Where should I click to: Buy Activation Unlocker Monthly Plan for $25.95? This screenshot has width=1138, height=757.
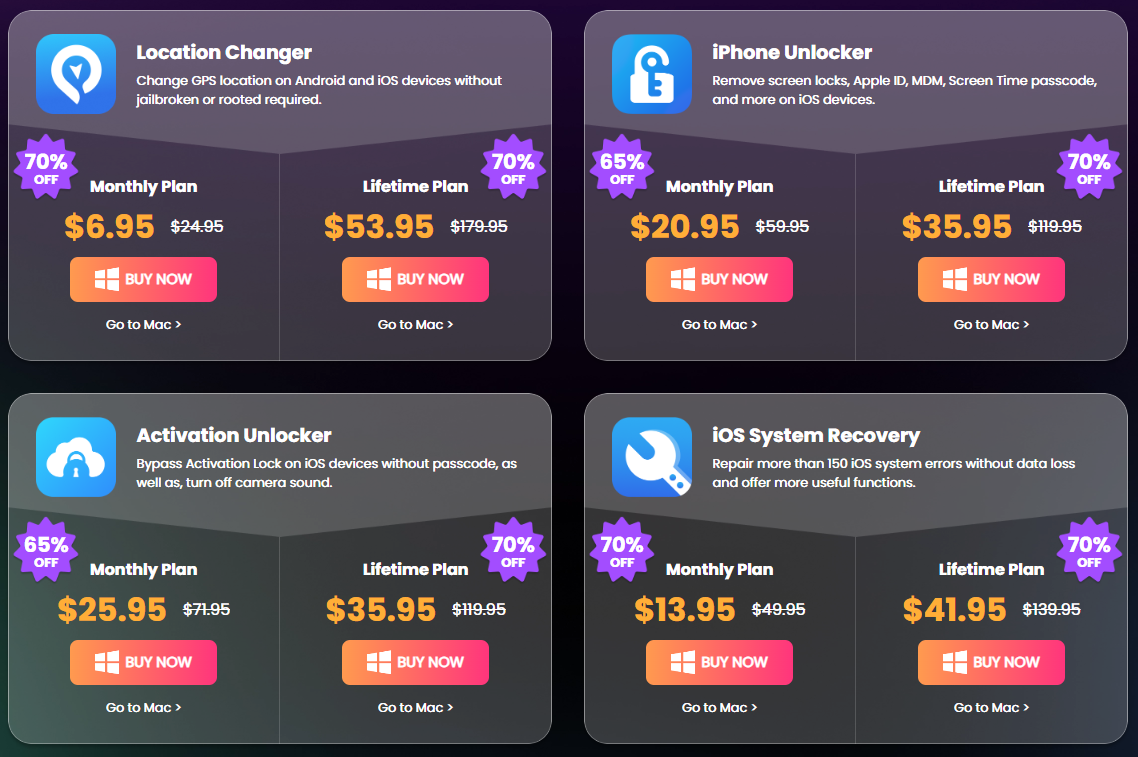(143, 662)
